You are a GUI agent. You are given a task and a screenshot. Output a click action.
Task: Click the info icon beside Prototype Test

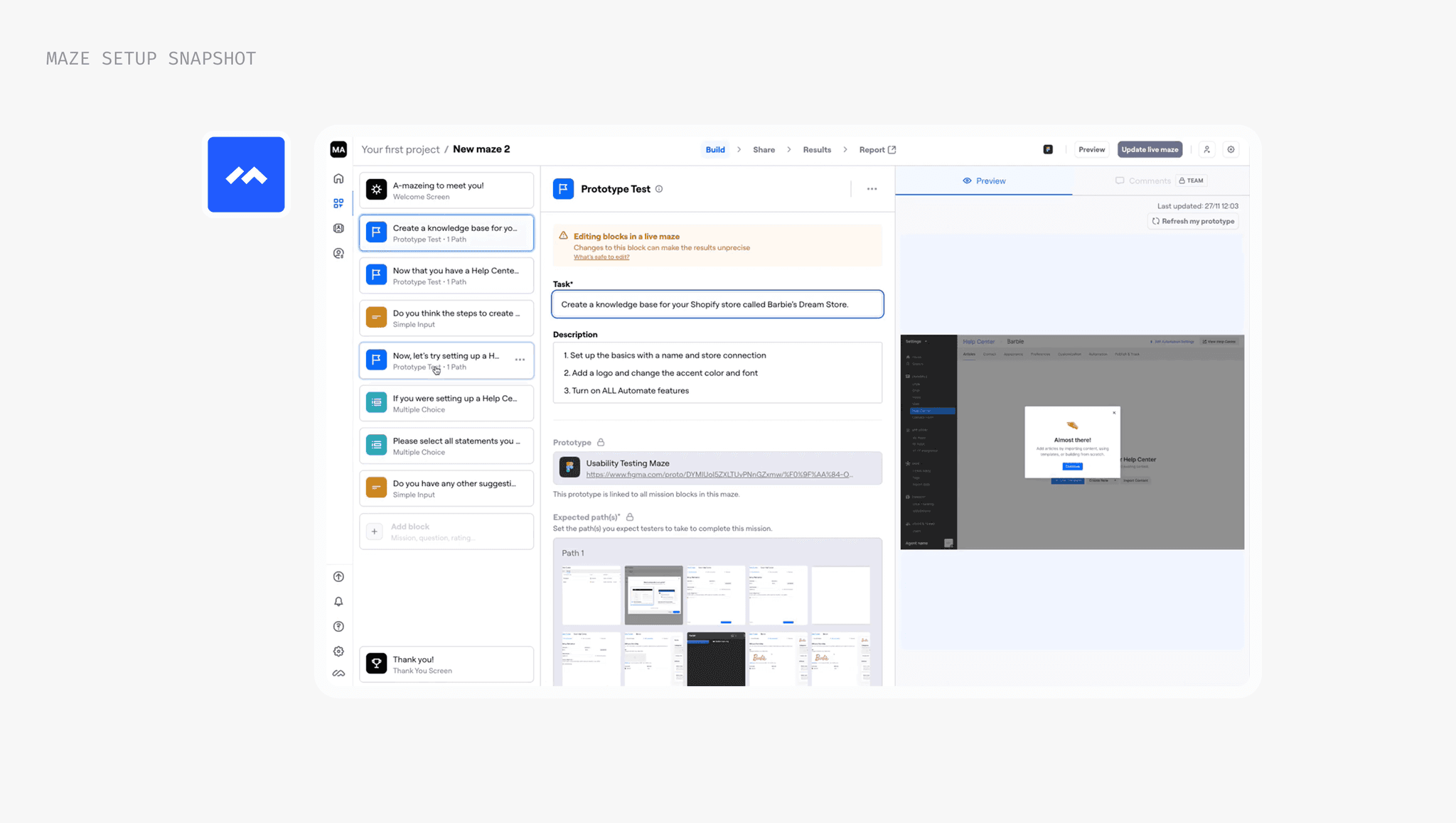click(659, 189)
